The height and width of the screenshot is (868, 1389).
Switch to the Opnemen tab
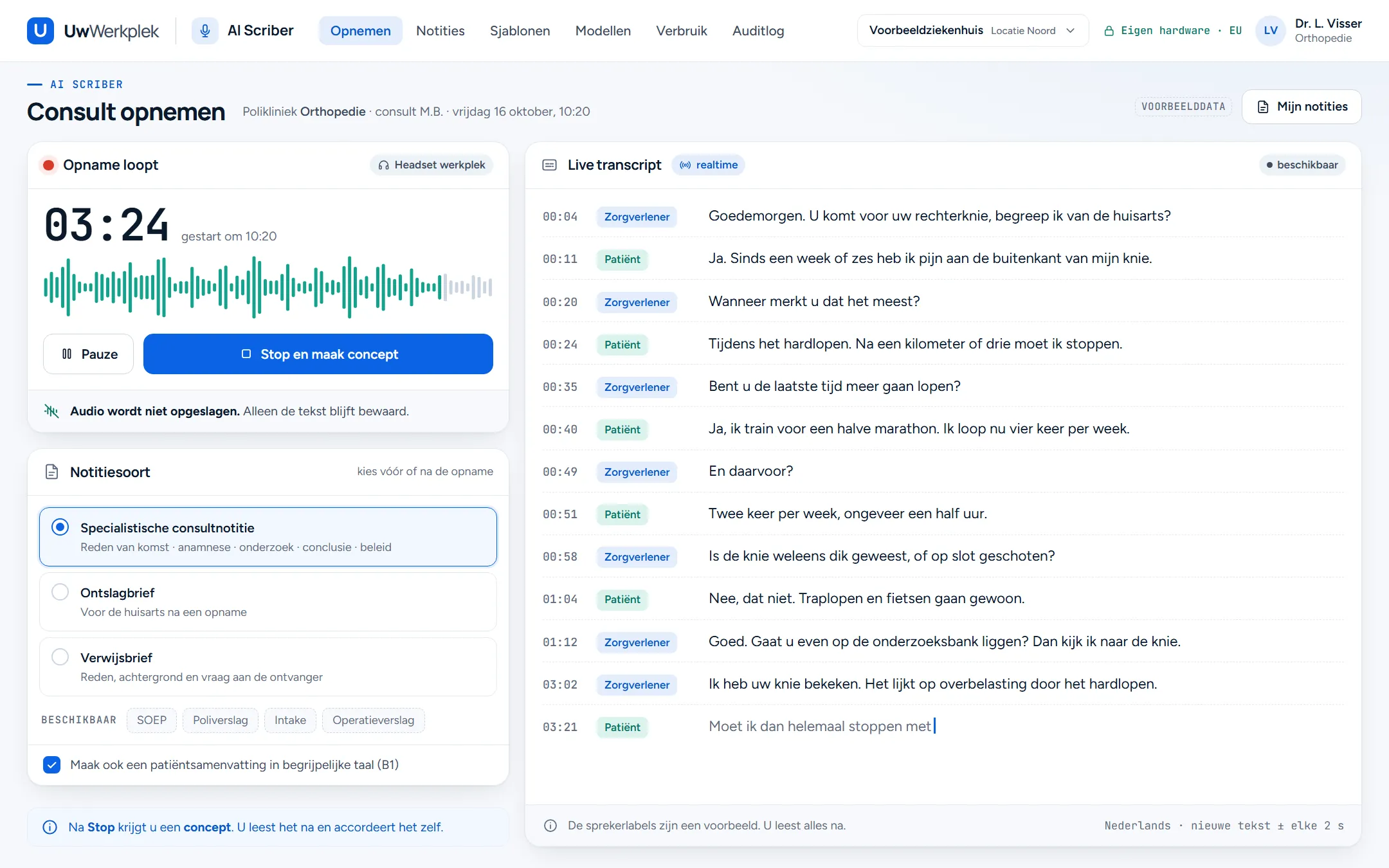coord(360,30)
